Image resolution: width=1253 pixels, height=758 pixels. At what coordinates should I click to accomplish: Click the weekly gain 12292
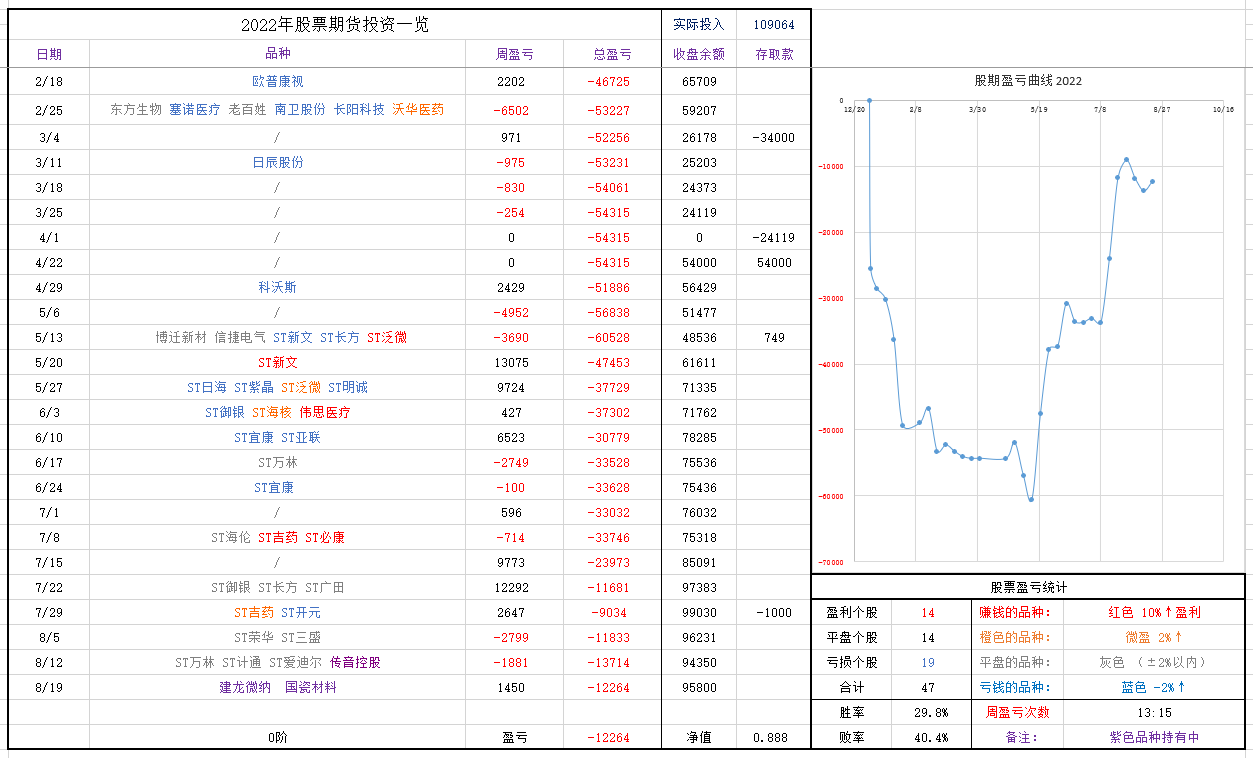511,588
